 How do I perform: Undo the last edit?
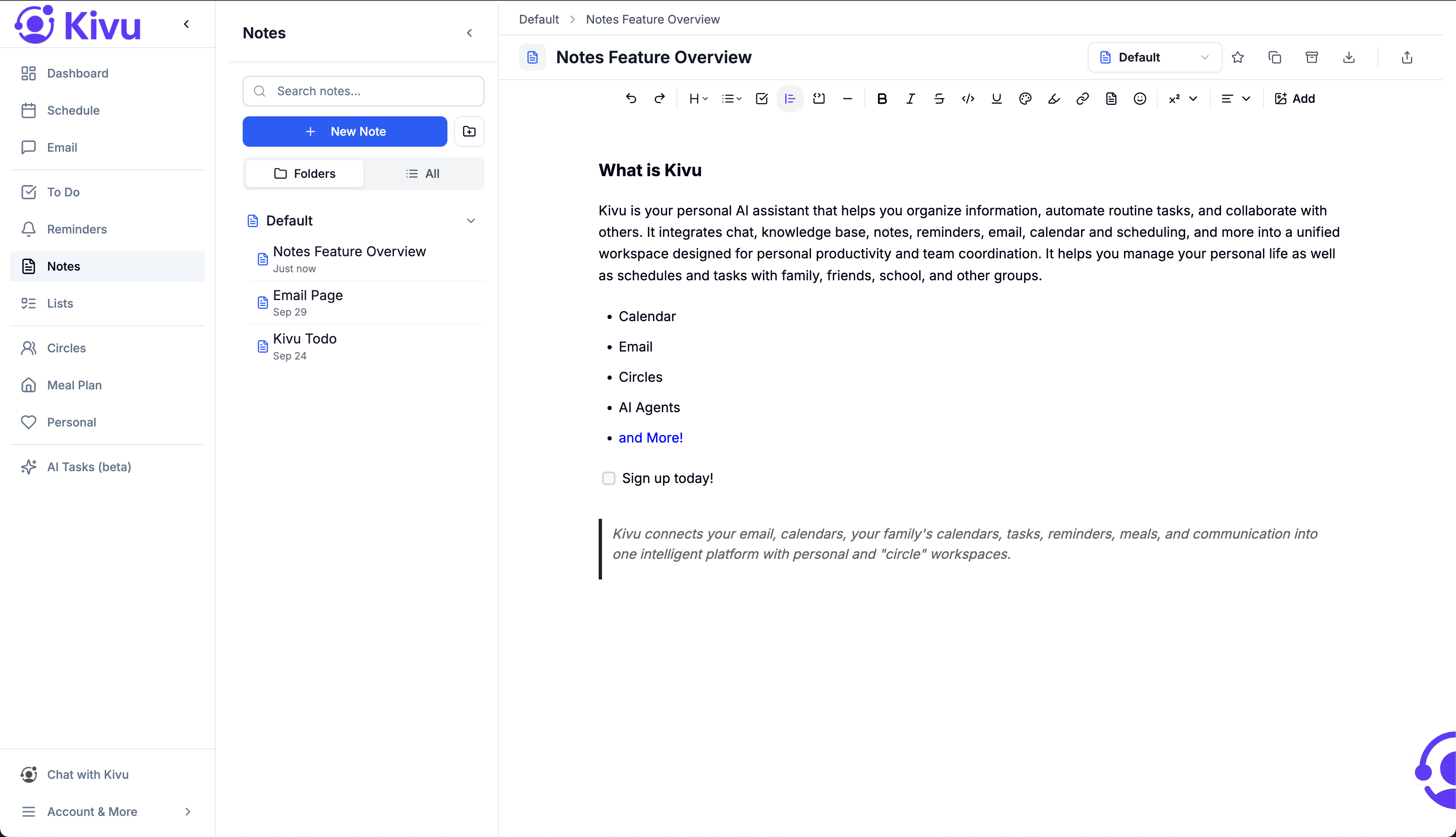pos(632,98)
